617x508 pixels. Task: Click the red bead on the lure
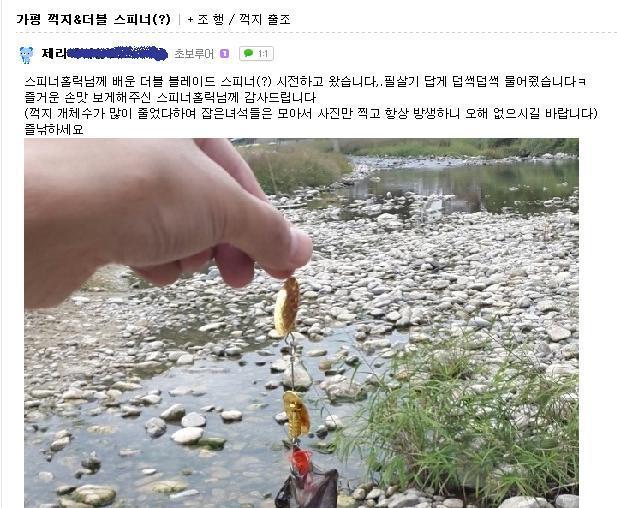(x=302, y=462)
